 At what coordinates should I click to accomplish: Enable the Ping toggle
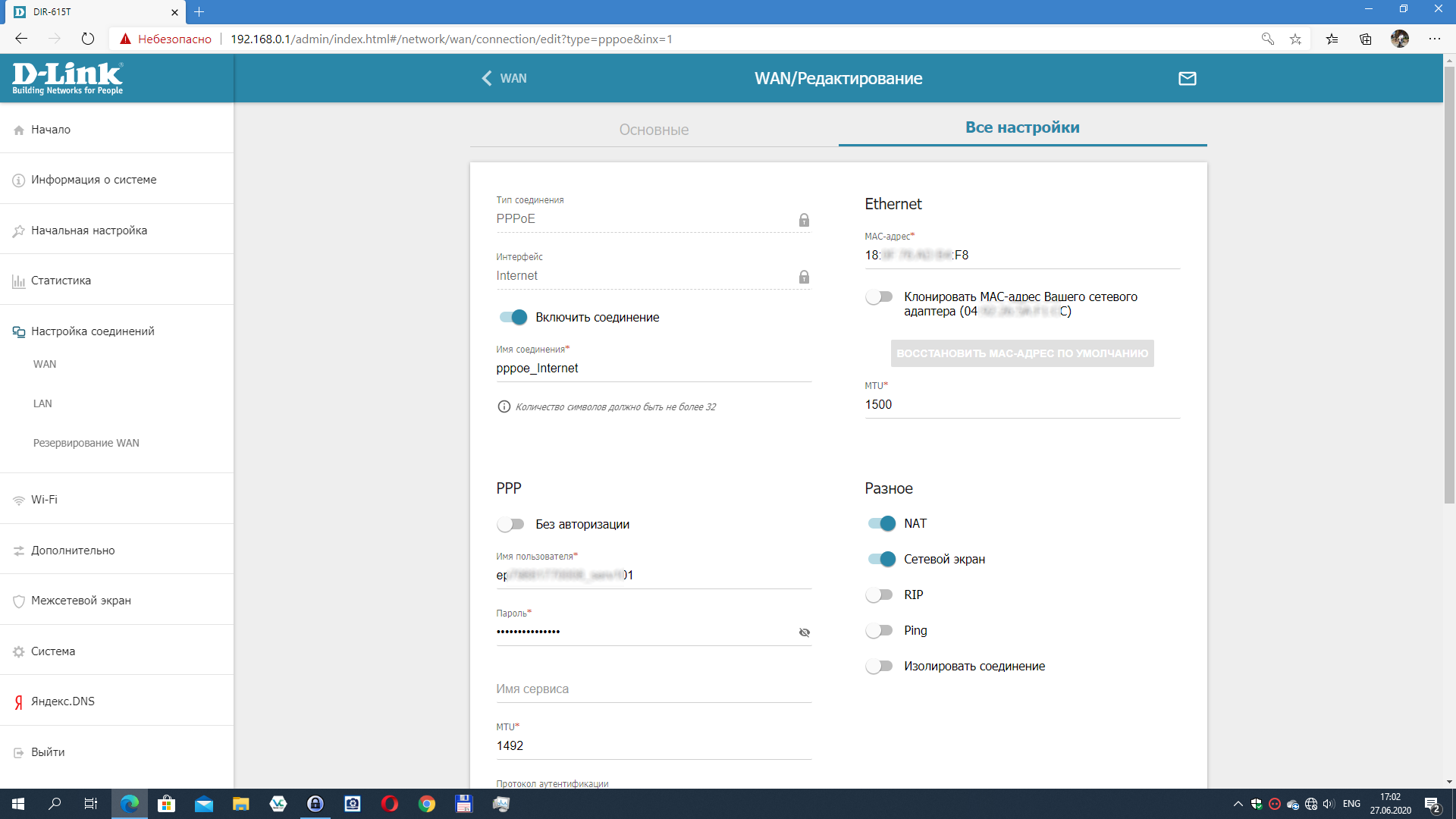tap(880, 630)
